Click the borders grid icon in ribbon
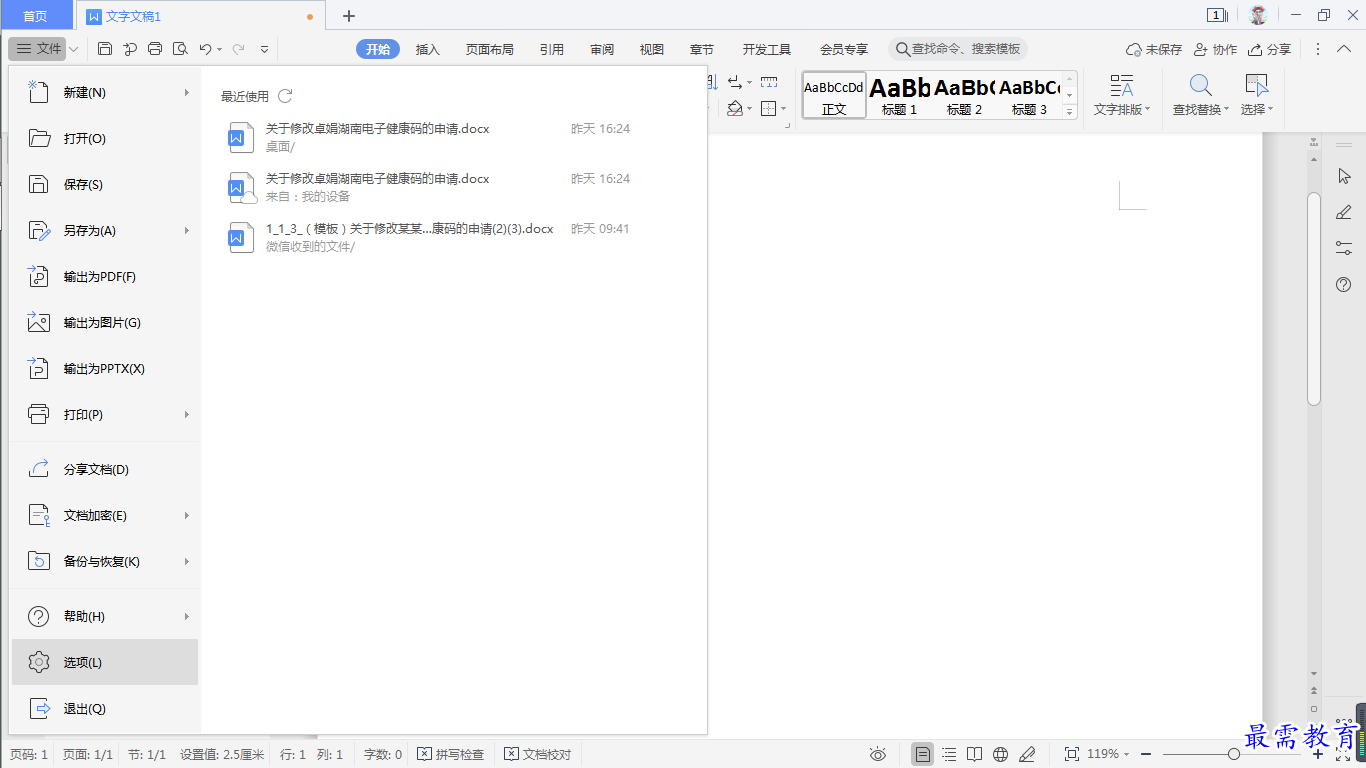The image size is (1366, 768). (x=769, y=108)
